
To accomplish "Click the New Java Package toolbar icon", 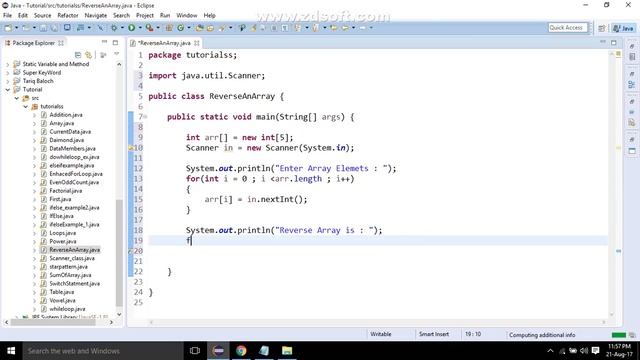I will [169, 28].
